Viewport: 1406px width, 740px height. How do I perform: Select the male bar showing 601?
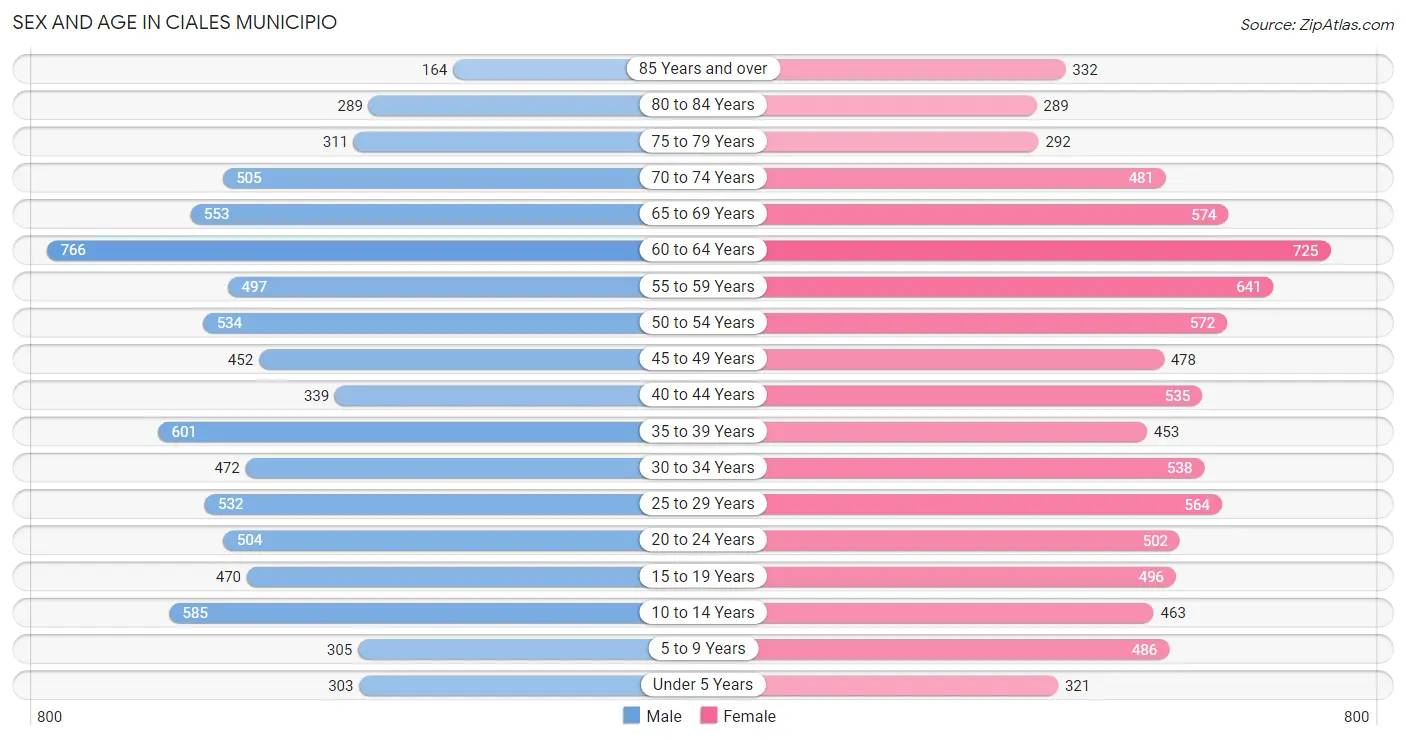coord(430,432)
